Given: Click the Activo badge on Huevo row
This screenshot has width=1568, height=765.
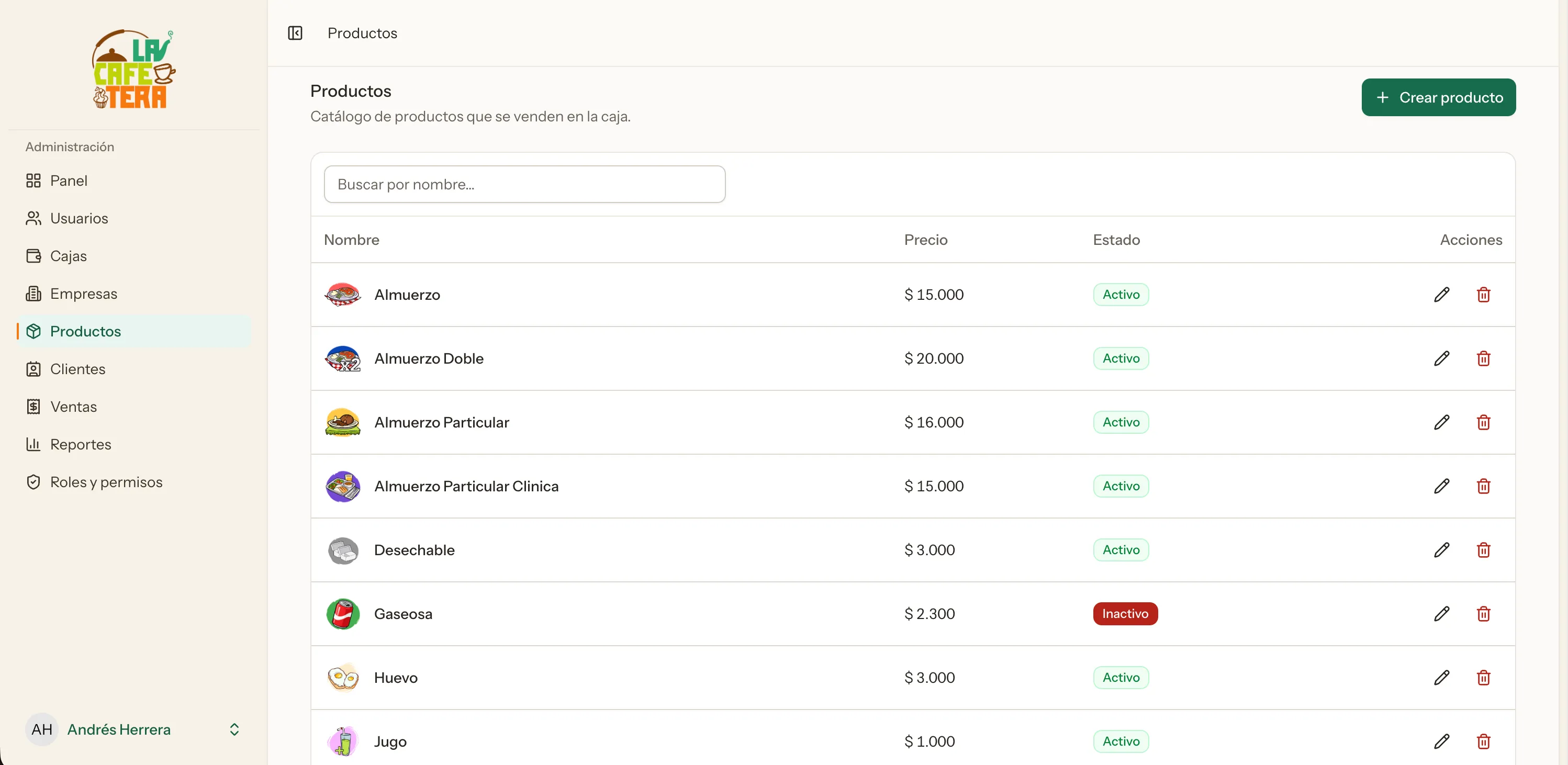Looking at the screenshot, I should [x=1121, y=678].
